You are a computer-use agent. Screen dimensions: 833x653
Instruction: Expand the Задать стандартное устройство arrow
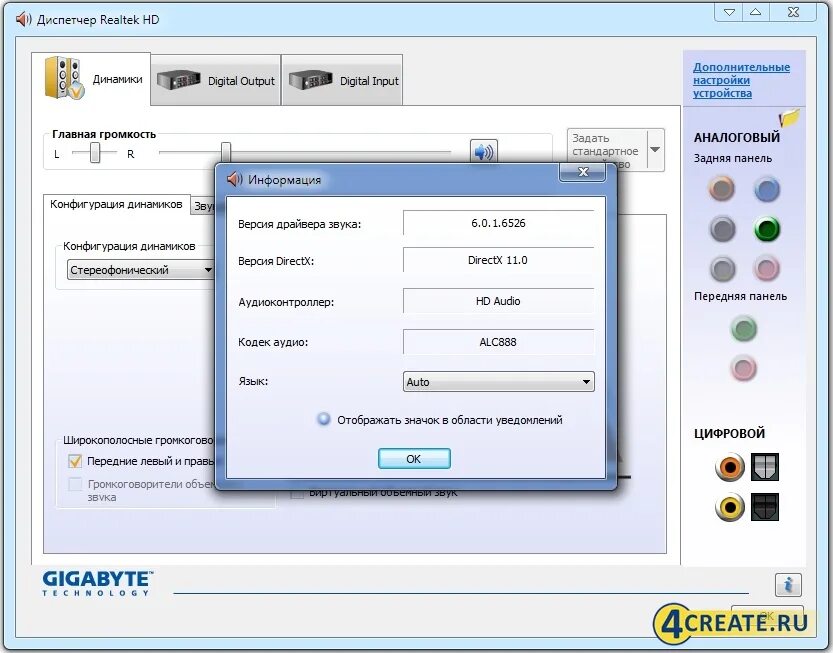[655, 150]
